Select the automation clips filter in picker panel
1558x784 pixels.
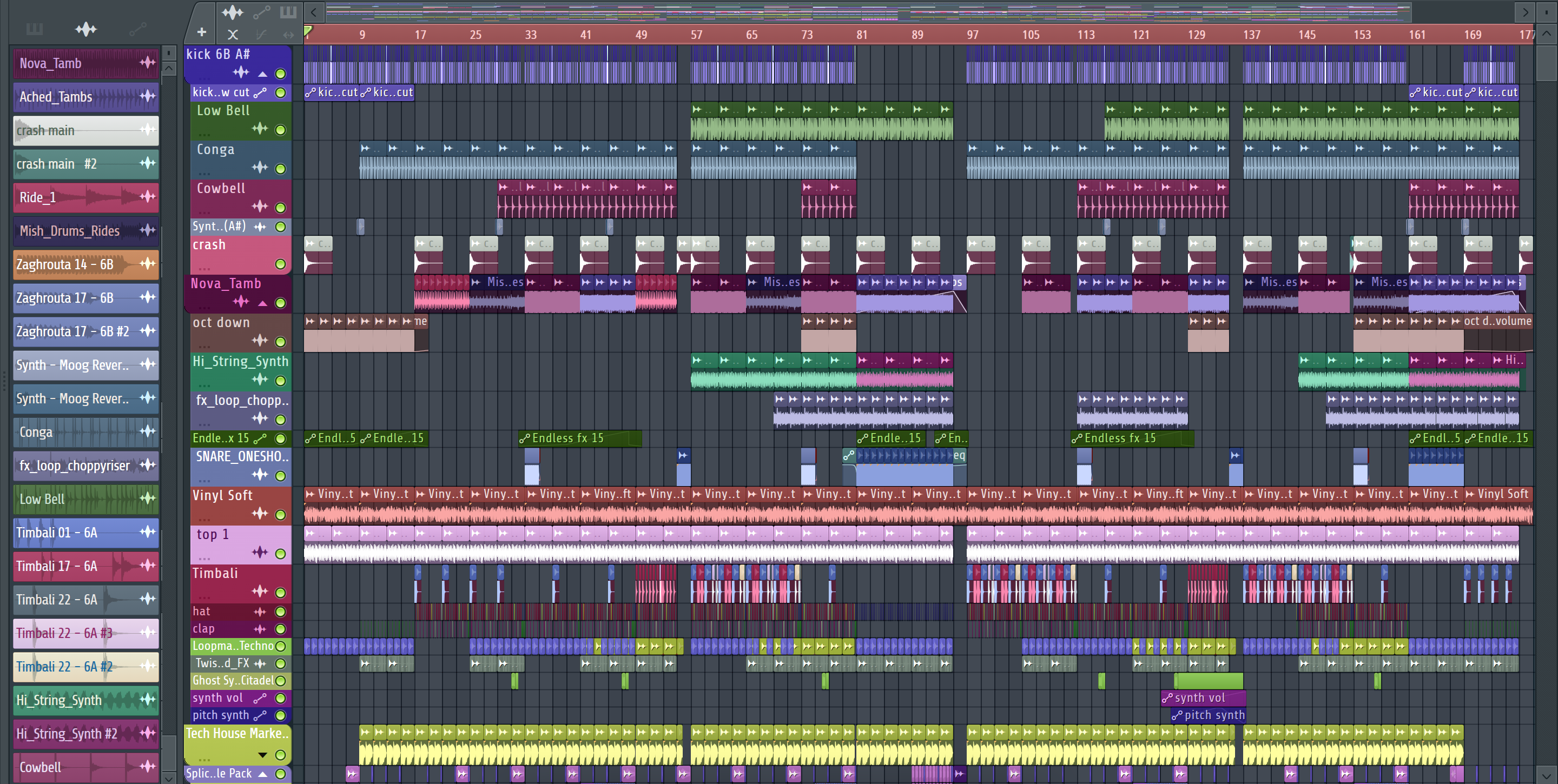click(138, 29)
